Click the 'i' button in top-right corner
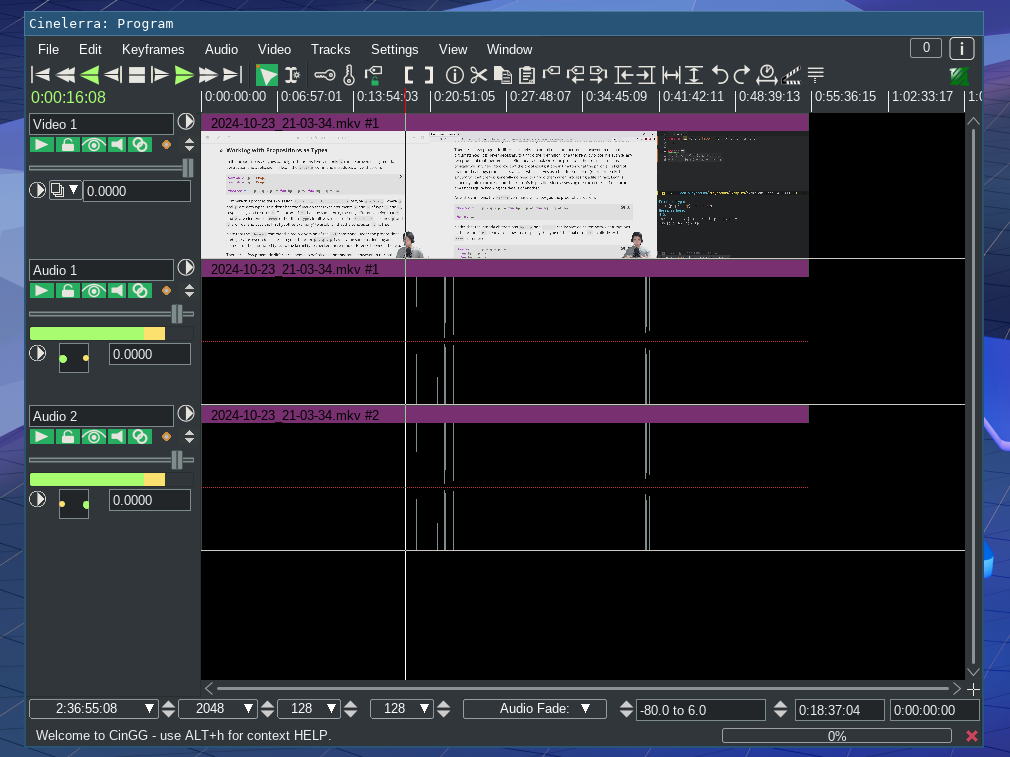This screenshot has width=1010, height=757. pyautogui.click(x=961, y=48)
